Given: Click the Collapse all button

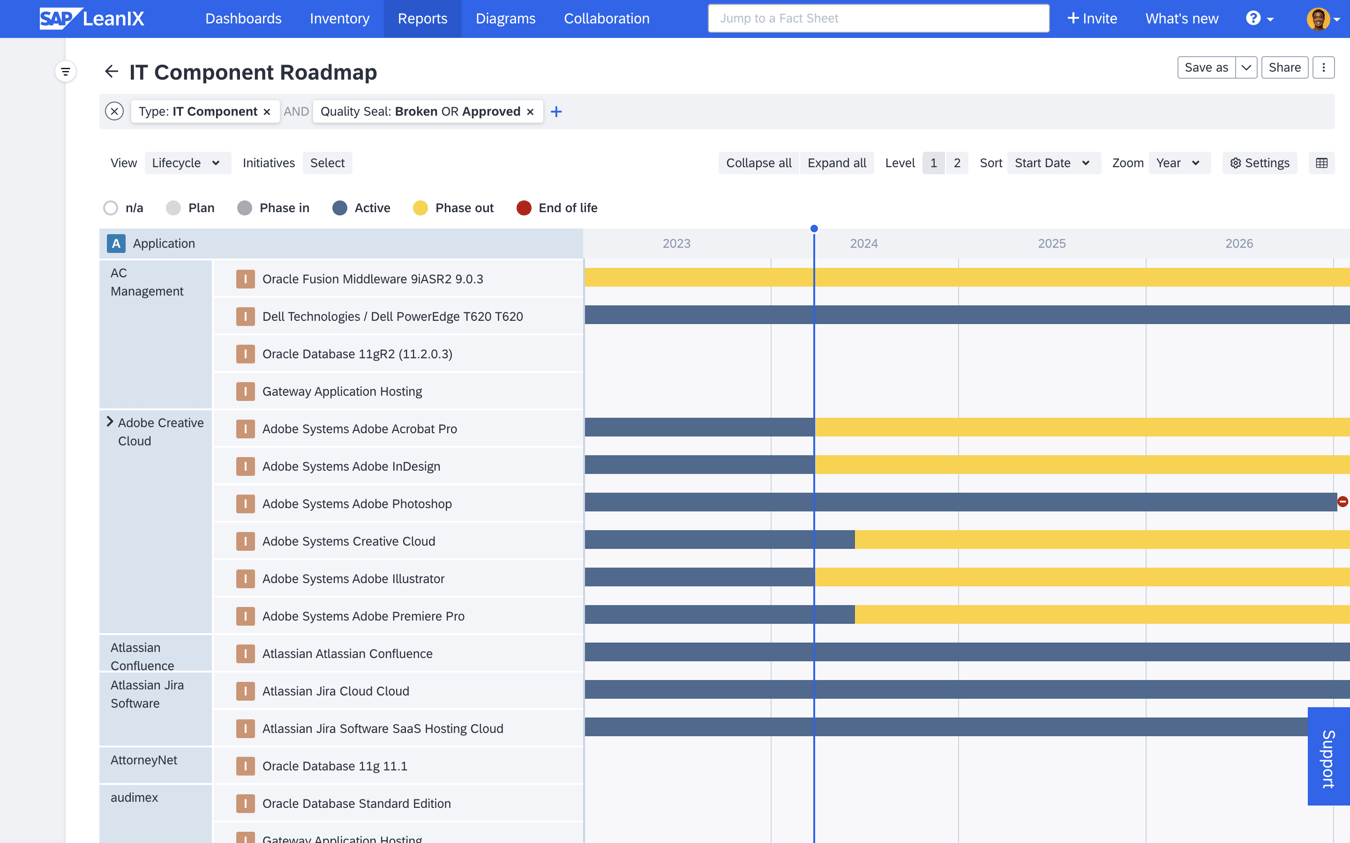Looking at the screenshot, I should tap(758, 162).
